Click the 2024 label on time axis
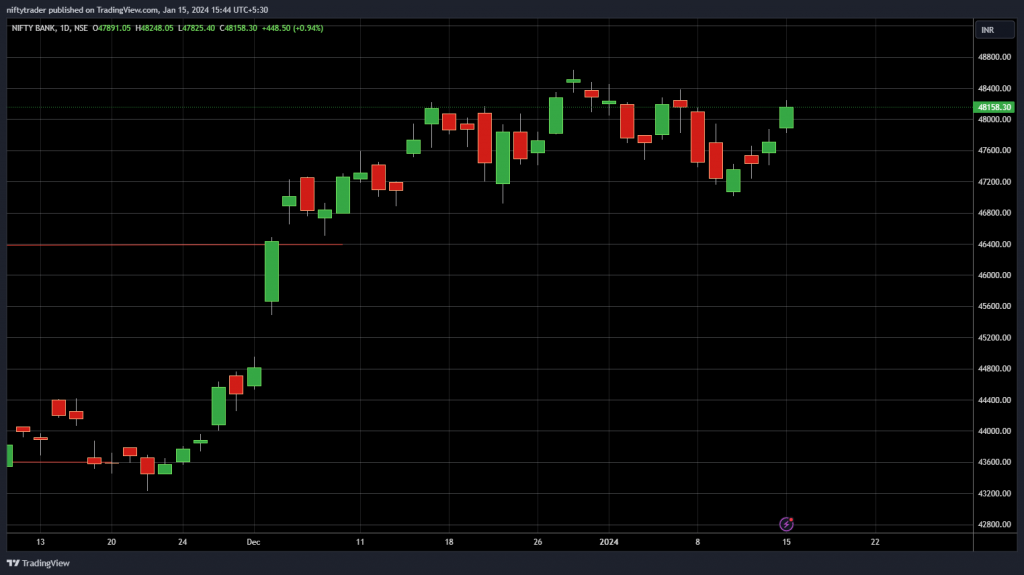The width and height of the screenshot is (1024, 575). pyautogui.click(x=609, y=542)
